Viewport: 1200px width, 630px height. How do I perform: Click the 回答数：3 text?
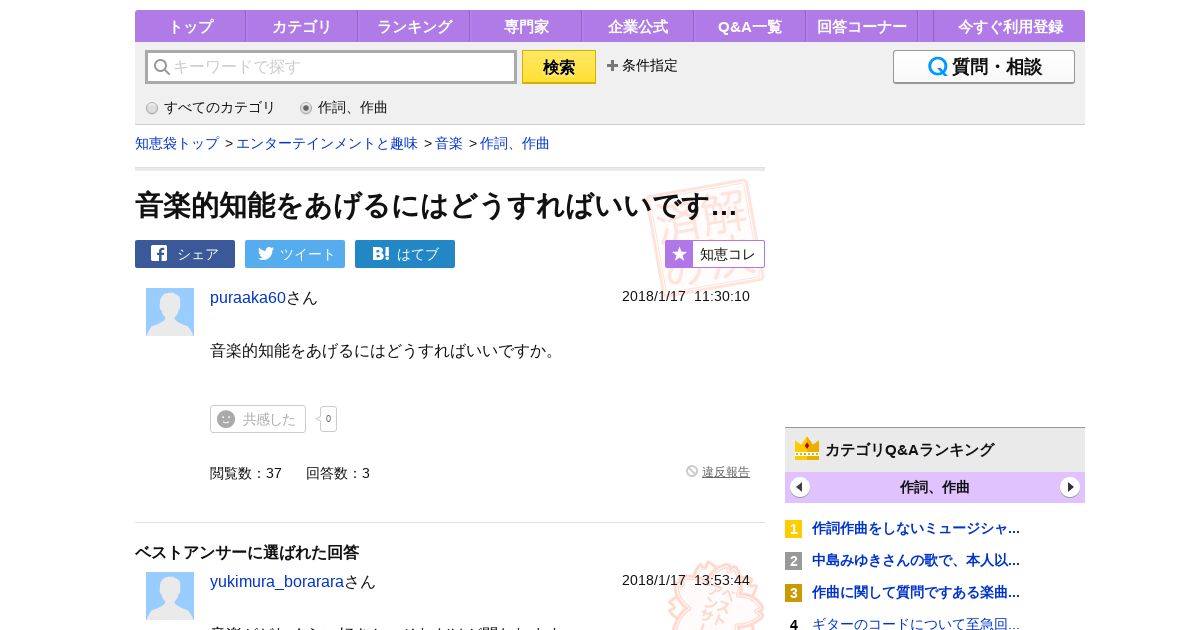[x=338, y=473]
